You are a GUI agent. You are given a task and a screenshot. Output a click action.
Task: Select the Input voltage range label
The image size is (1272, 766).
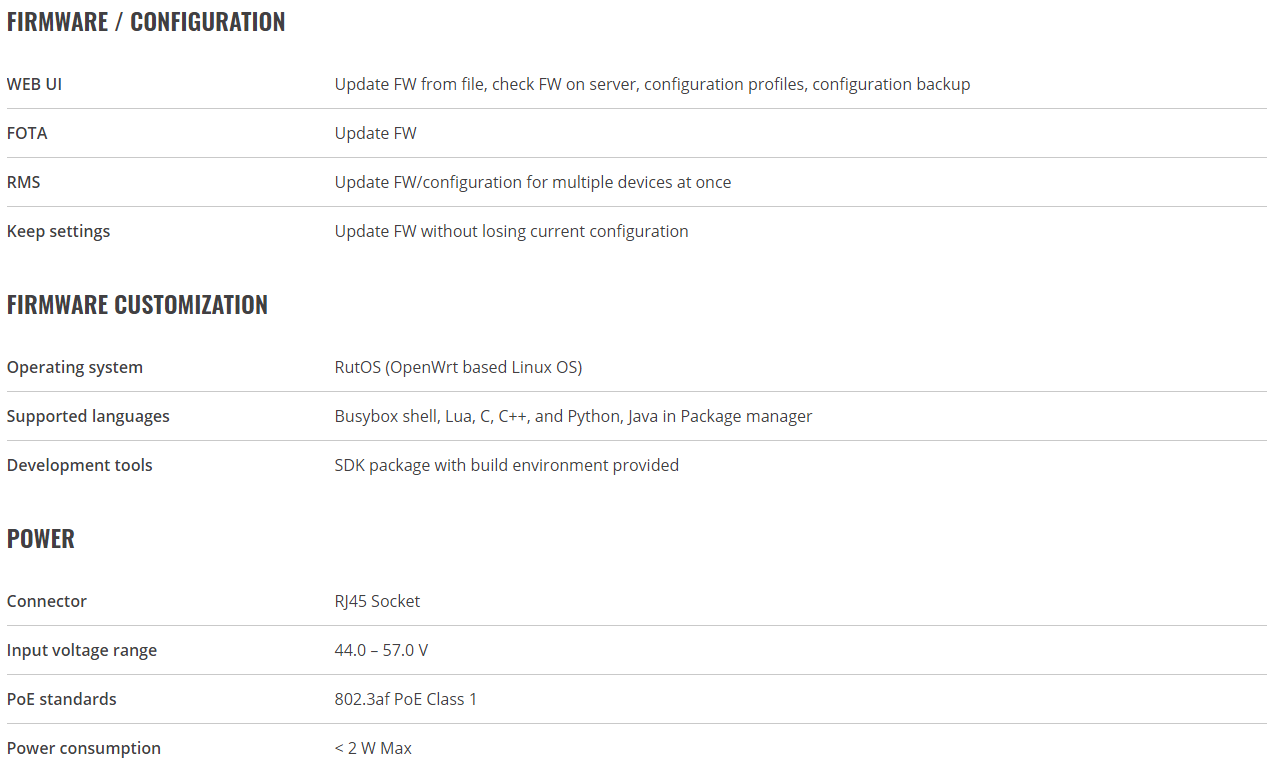coord(82,651)
